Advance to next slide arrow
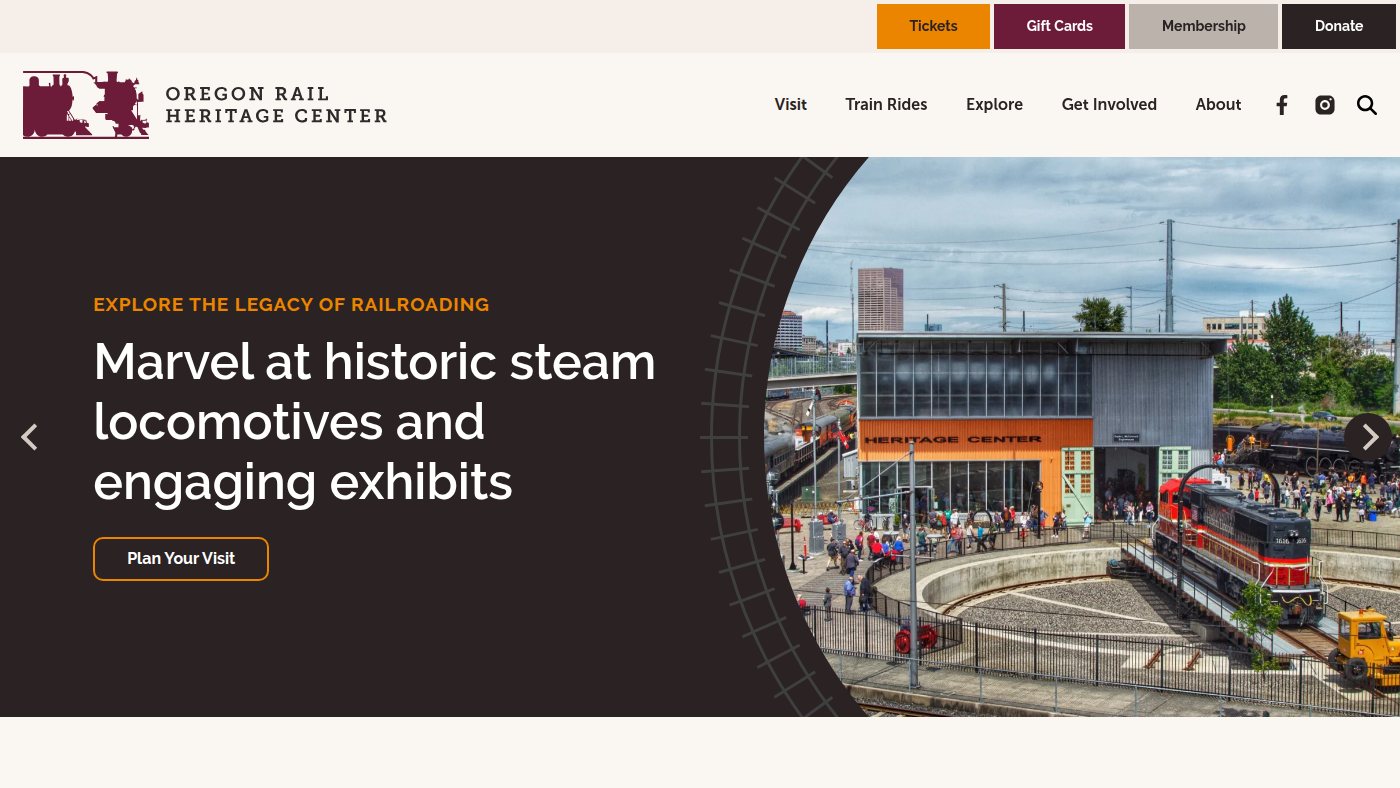Viewport: 1400px width, 788px height. [x=1368, y=437]
